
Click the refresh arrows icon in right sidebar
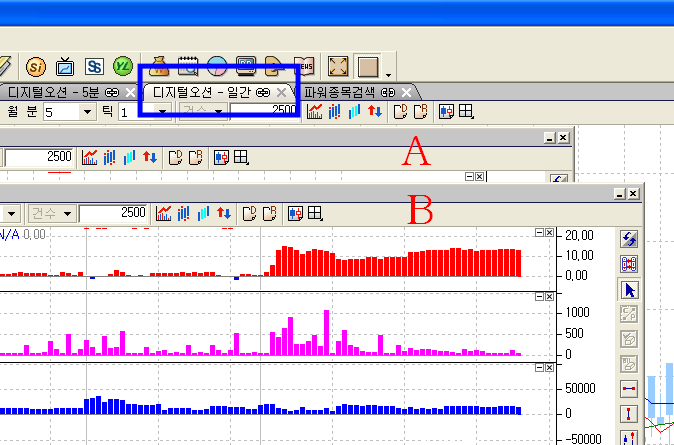click(630, 238)
